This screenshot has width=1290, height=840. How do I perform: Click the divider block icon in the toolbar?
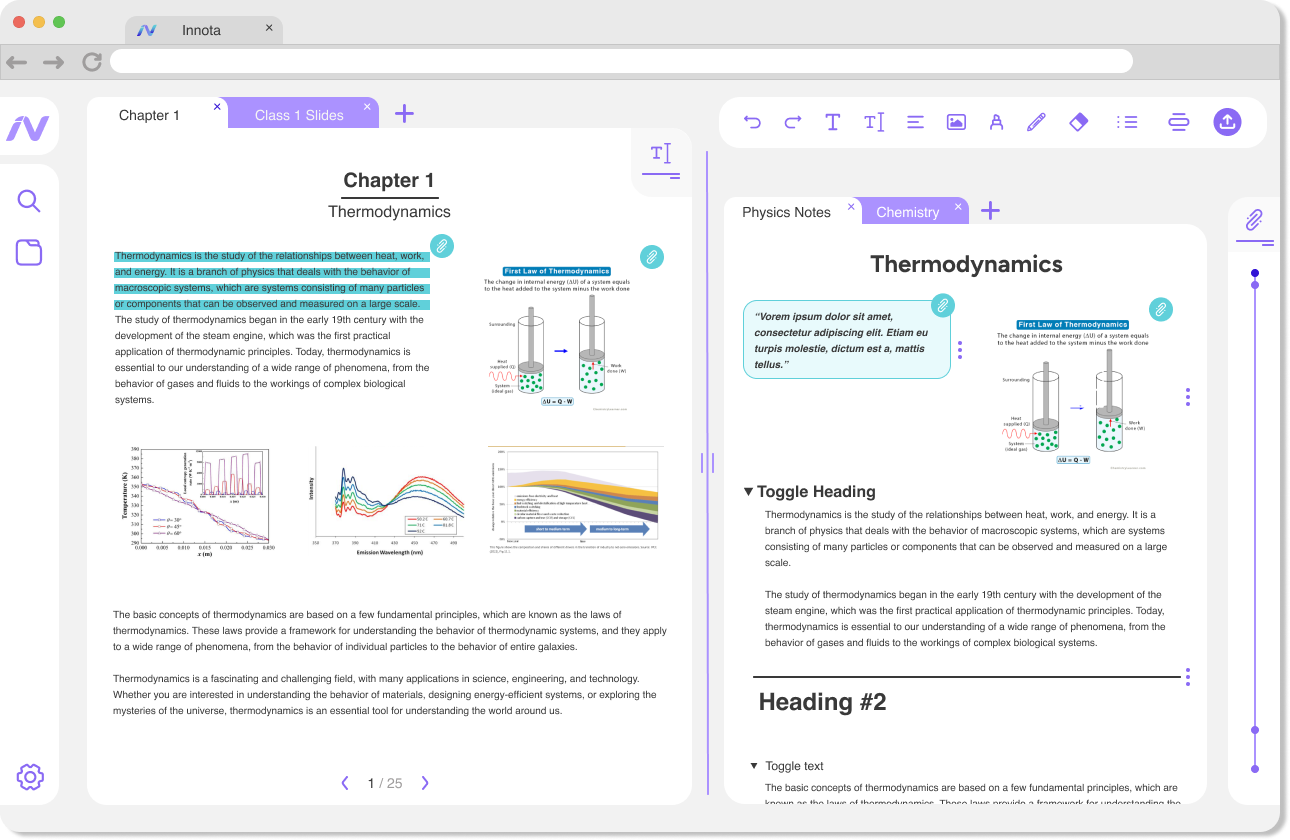(x=1178, y=122)
